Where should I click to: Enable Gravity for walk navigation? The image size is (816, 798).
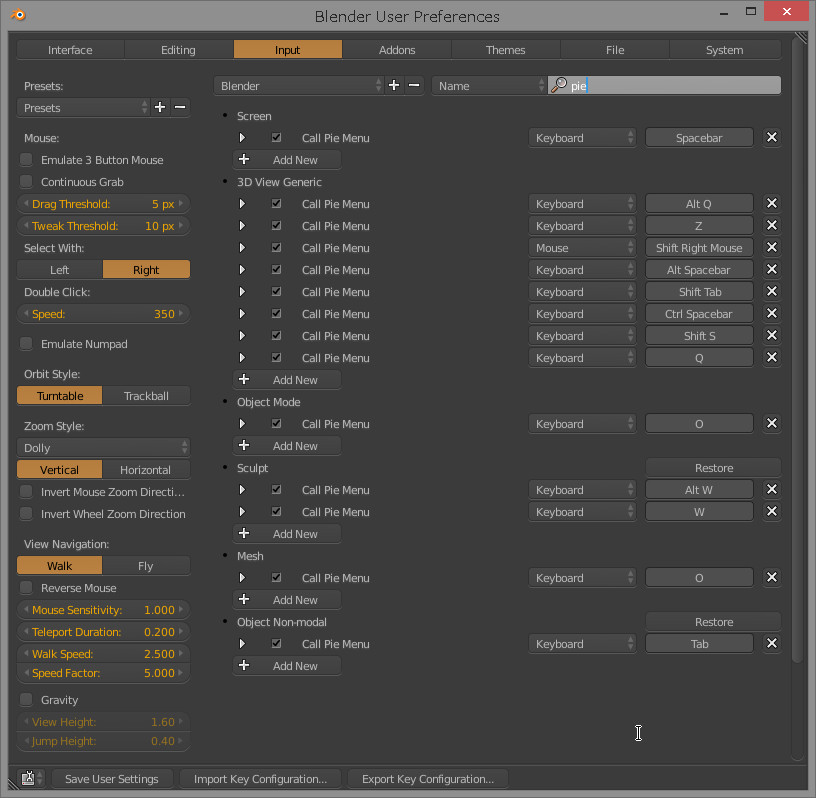coord(26,700)
